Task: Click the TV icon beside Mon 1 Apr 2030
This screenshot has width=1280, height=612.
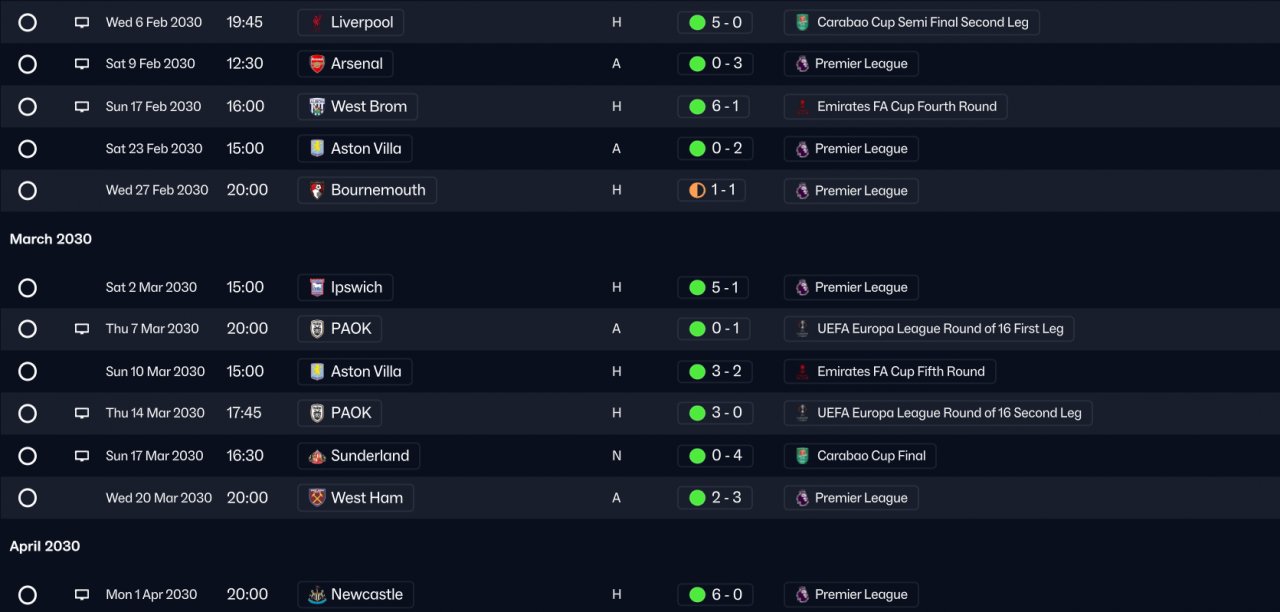Action: coord(82,595)
